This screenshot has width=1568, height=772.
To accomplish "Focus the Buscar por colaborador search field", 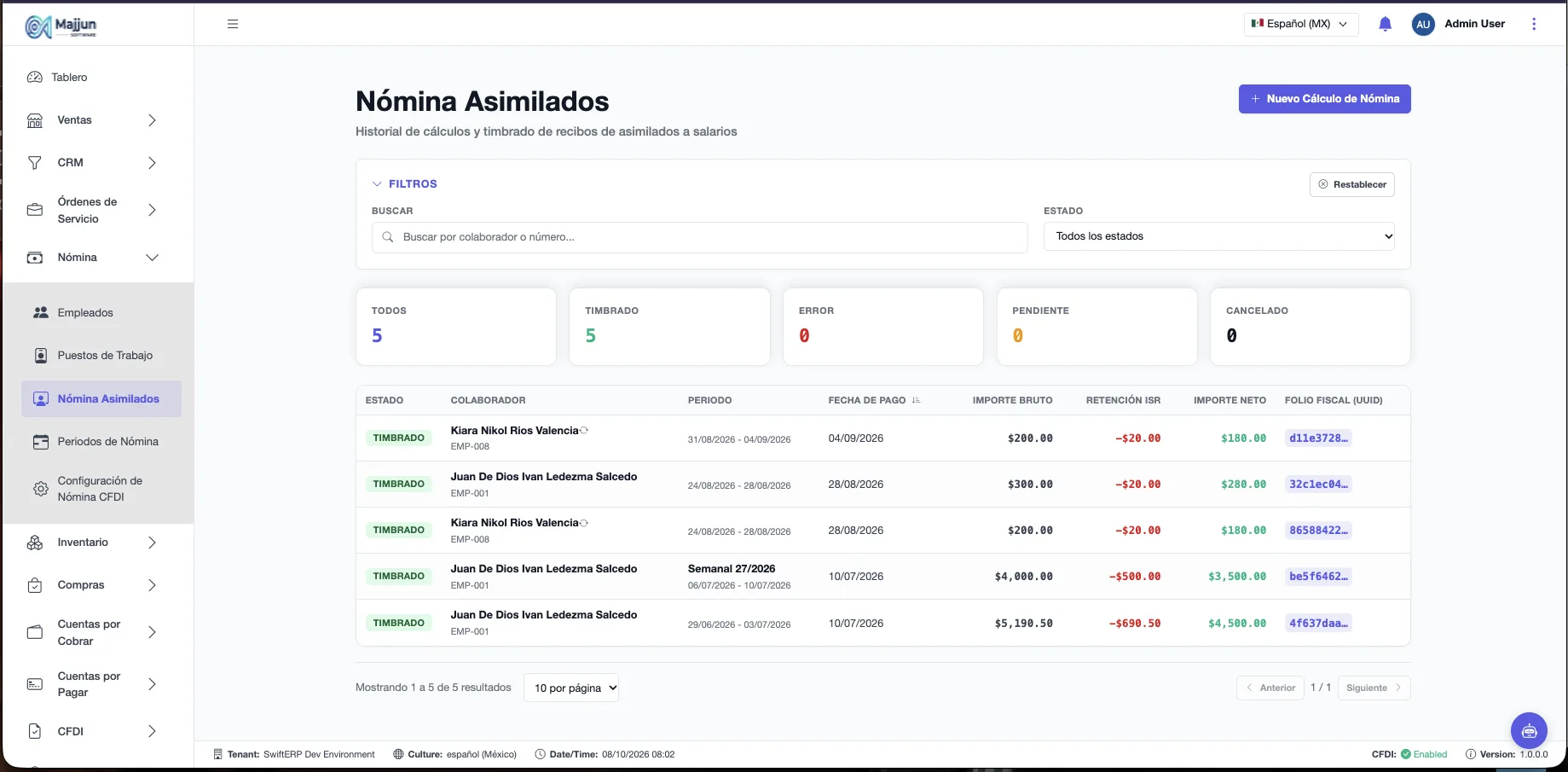I will 700,237.
